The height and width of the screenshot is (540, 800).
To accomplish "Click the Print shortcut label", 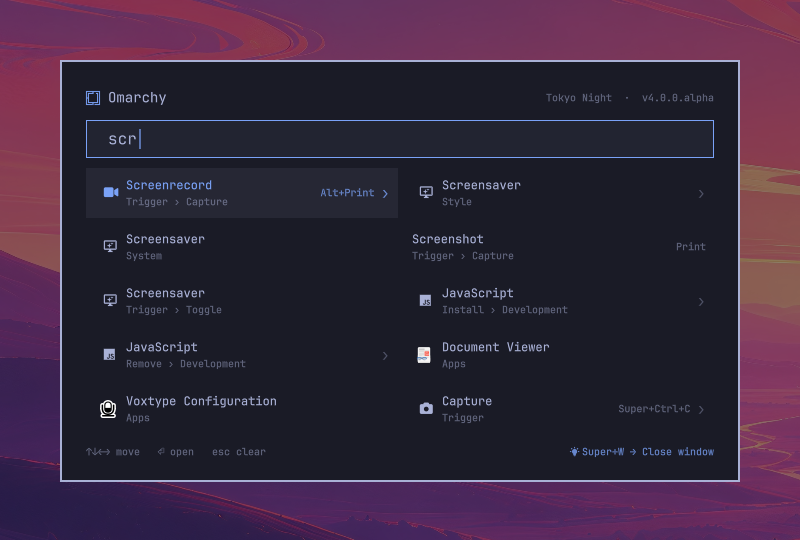I will (691, 247).
